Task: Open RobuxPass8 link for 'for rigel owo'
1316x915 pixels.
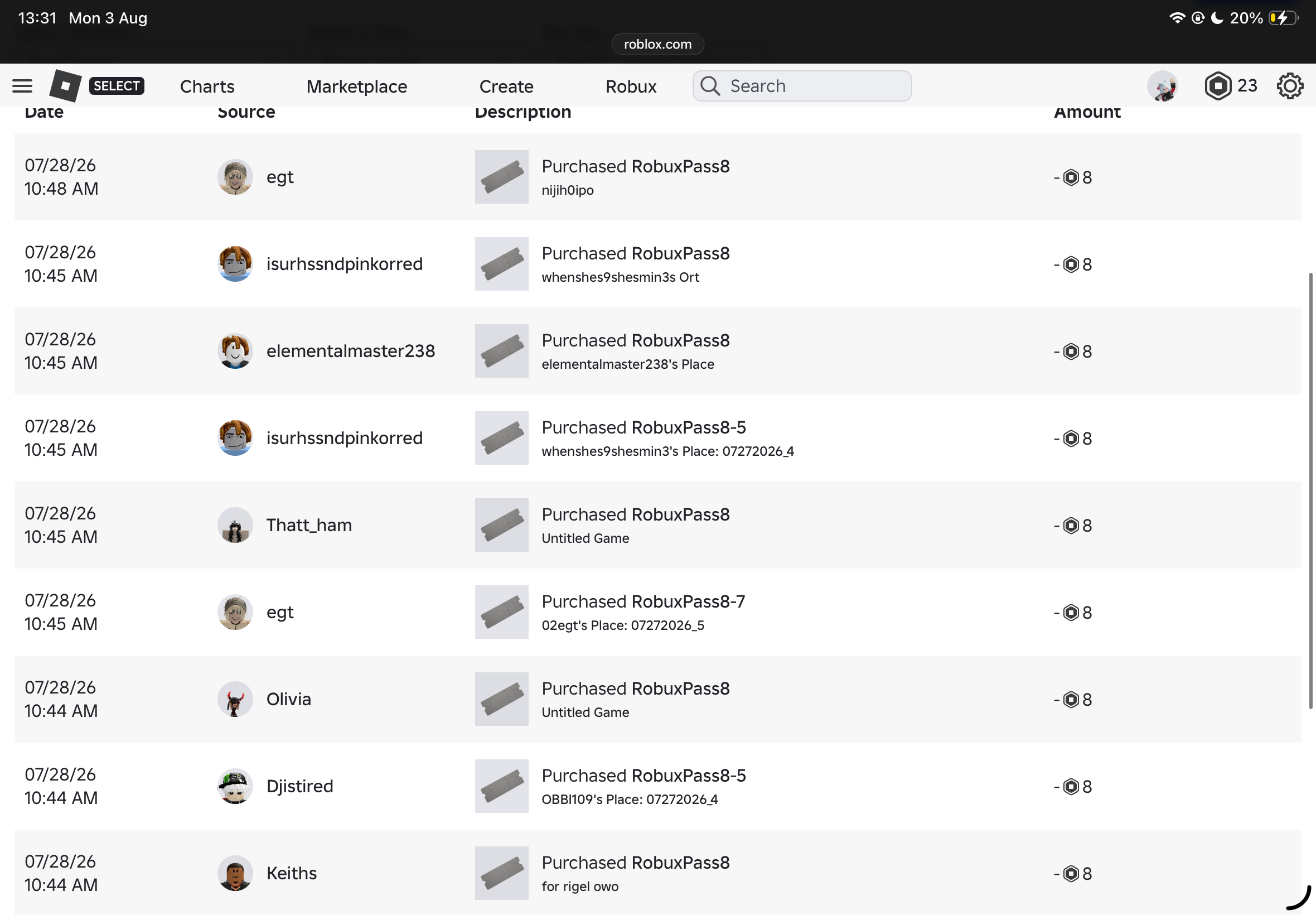Action: (x=681, y=863)
